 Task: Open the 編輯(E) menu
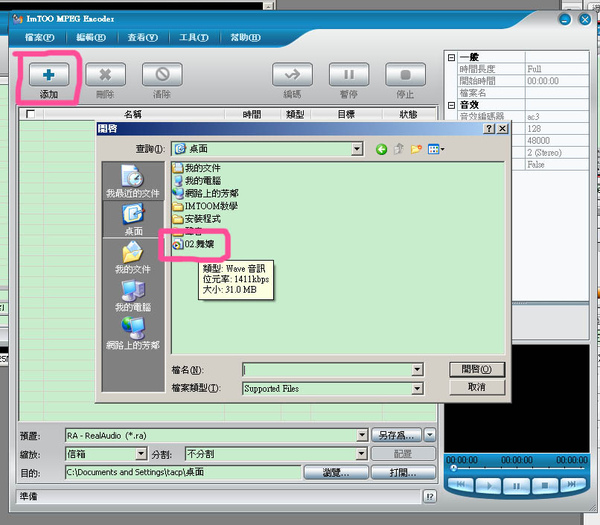[x=91, y=38]
